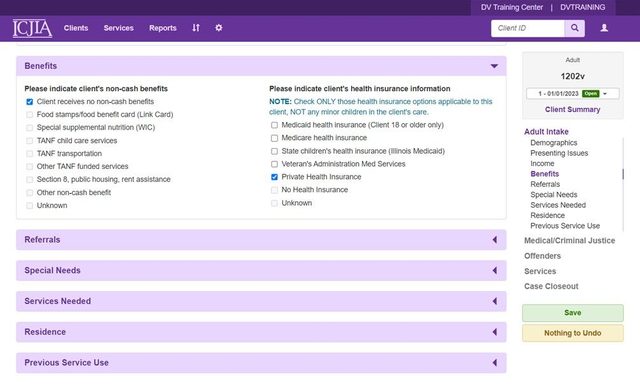Check Section 8, public housing, rent assistance
640x387 pixels.
click(29, 180)
